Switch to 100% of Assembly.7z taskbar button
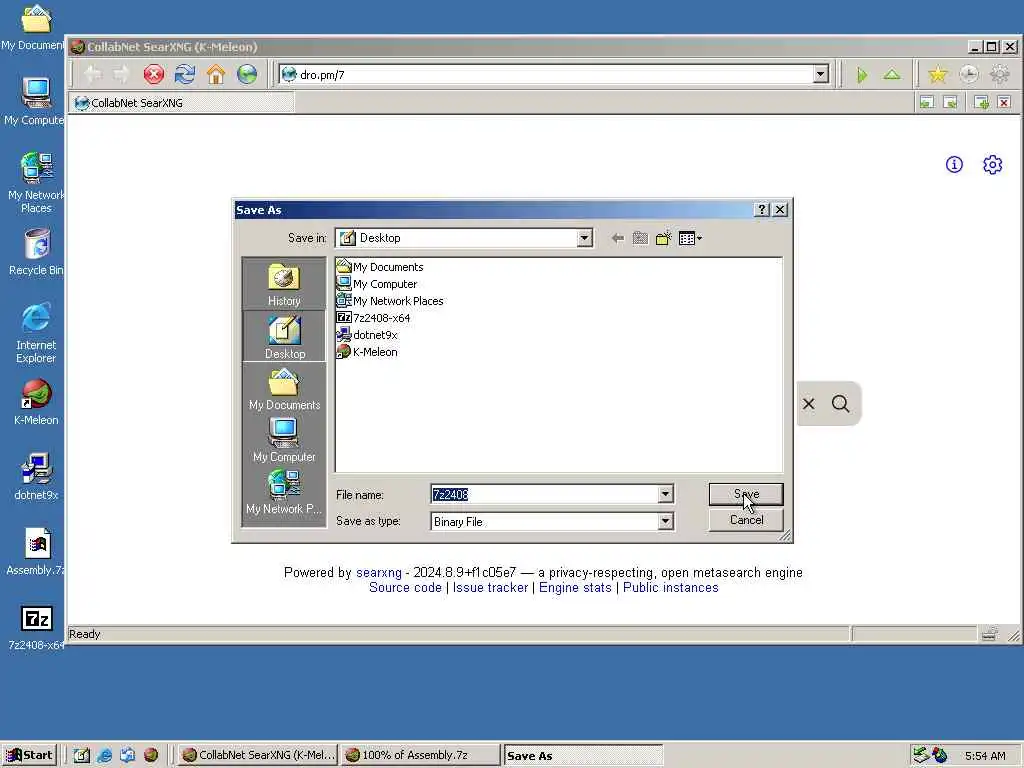This screenshot has width=1024, height=768. pyautogui.click(x=420, y=755)
